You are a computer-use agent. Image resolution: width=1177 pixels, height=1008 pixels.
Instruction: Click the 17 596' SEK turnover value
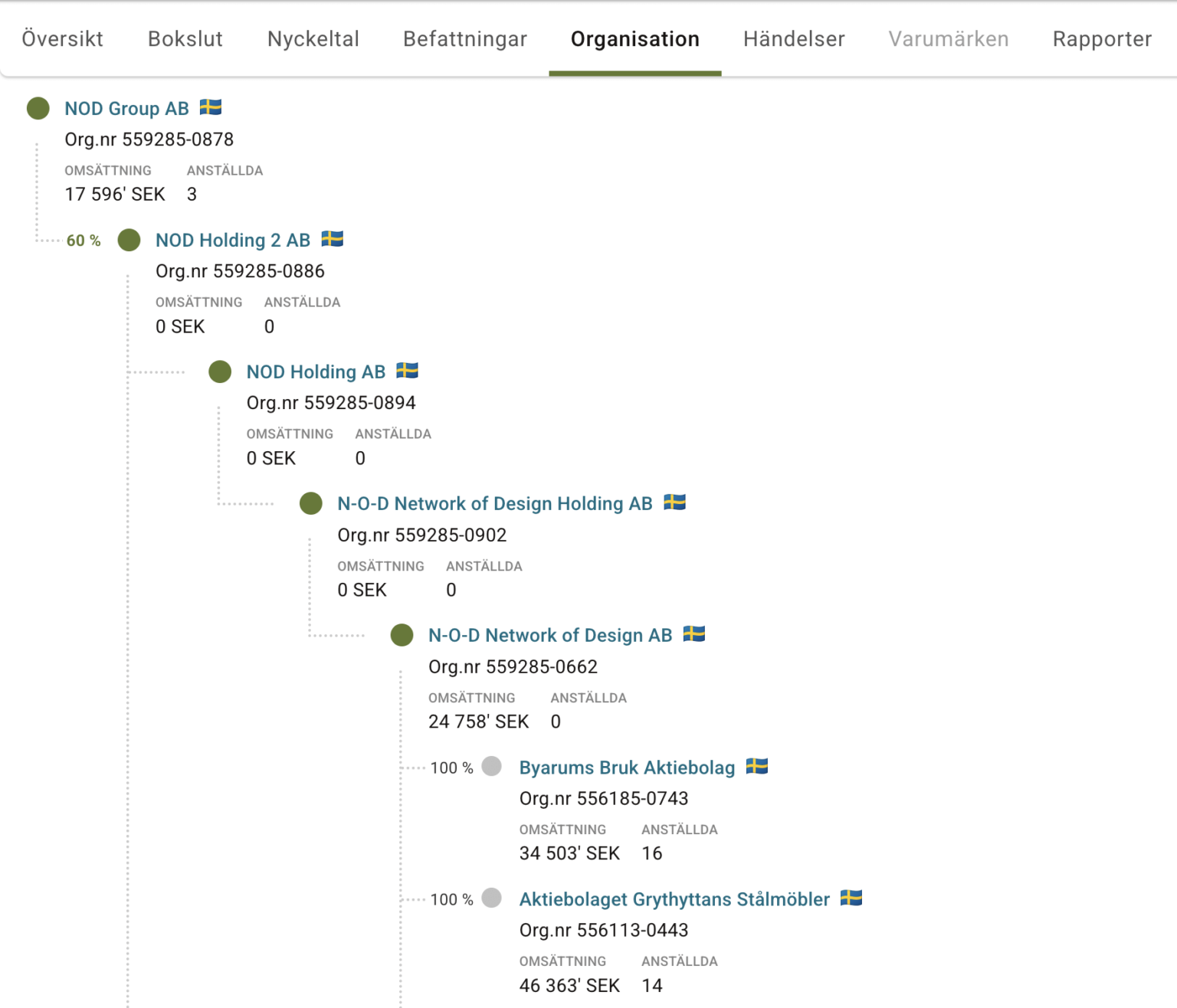pyautogui.click(x=115, y=195)
